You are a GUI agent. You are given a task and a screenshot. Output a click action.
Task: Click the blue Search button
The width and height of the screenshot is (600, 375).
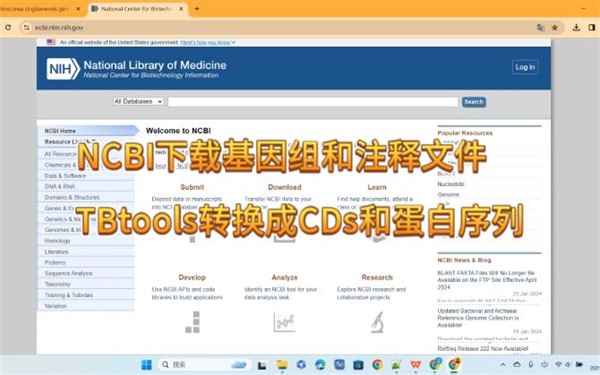pyautogui.click(x=474, y=102)
